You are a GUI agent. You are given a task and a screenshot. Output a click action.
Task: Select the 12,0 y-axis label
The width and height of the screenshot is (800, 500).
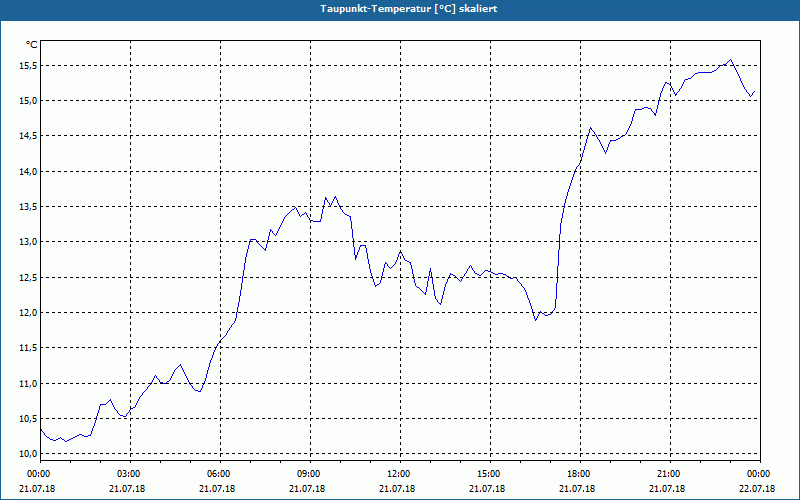28,313
